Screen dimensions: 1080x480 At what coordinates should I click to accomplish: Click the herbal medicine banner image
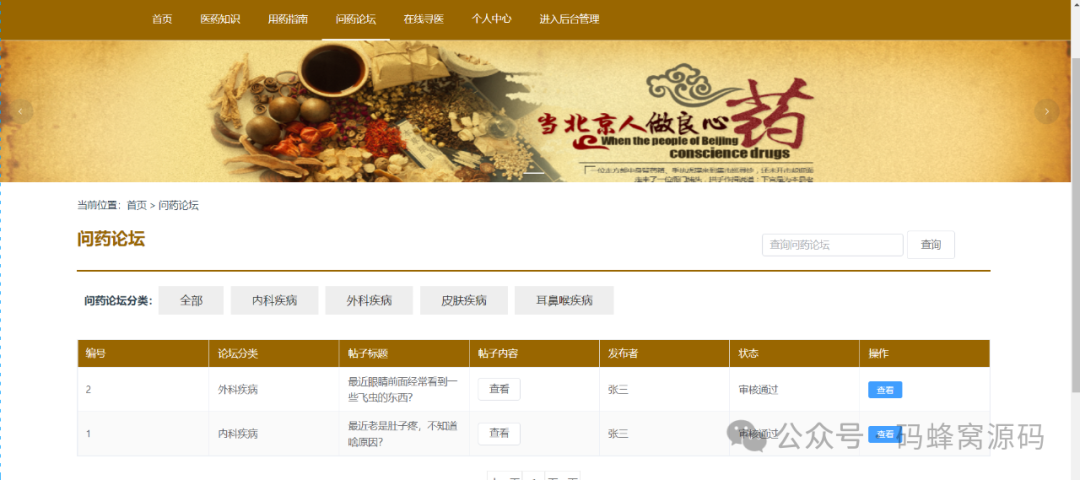point(535,111)
